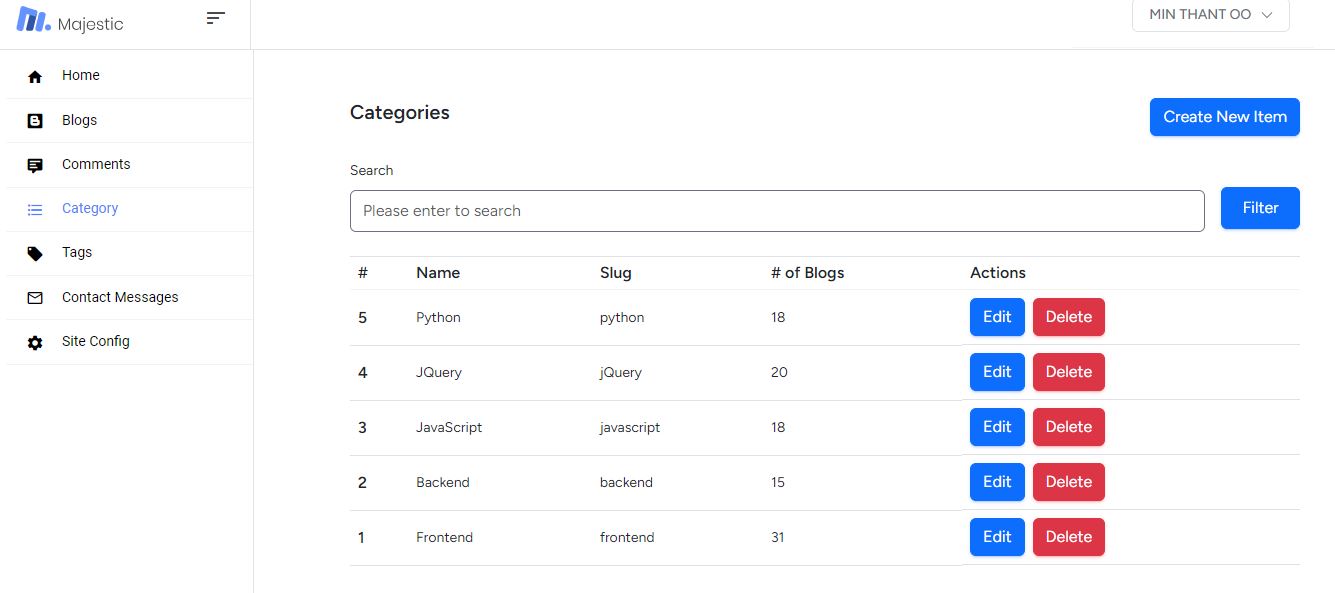The width and height of the screenshot is (1335, 593).
Task: Click the Create New Item button
Action: pyautogui.click(x=1224, y=117)
